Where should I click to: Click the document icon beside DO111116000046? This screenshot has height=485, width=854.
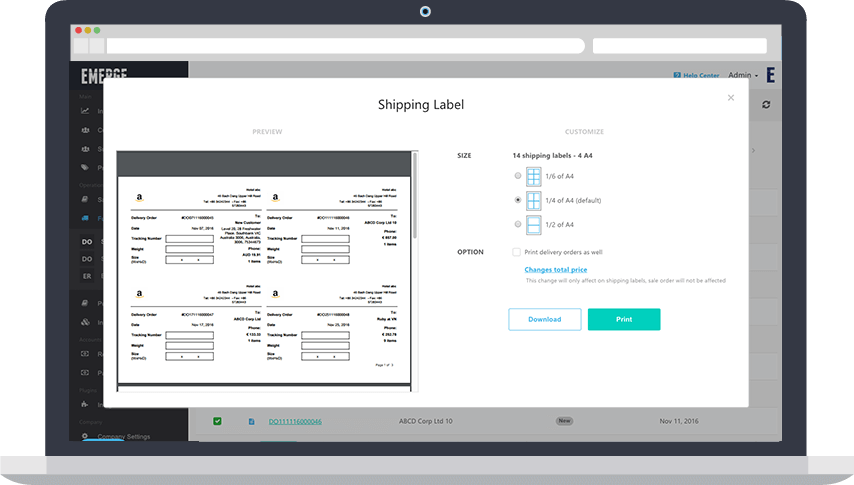pyautogui.click(x=251, y=421)
